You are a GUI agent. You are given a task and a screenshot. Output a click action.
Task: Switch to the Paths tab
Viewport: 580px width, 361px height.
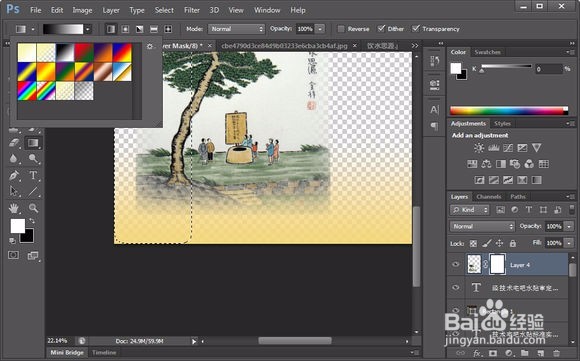[x=518, y=196]
